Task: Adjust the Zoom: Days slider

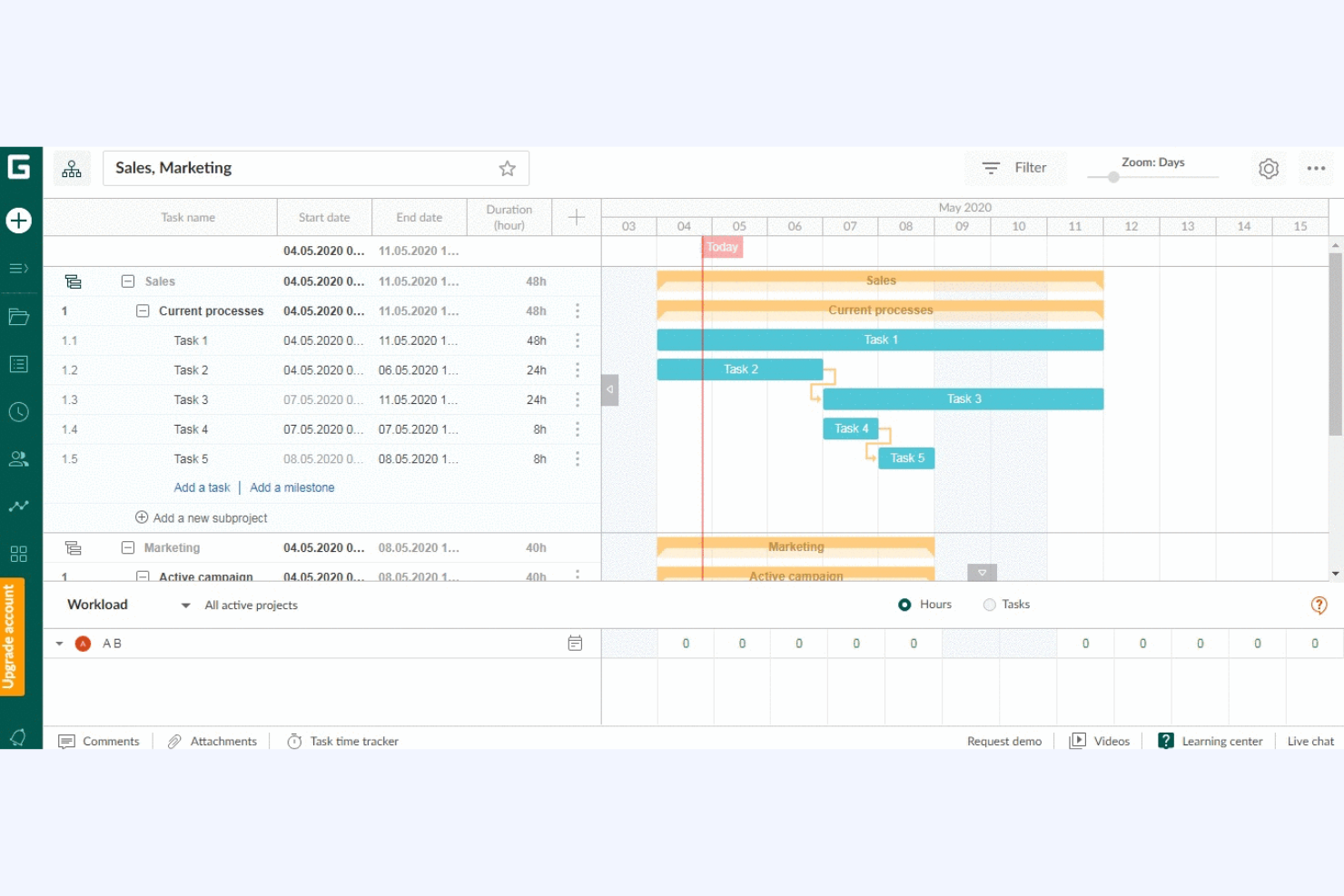Action: pos(1114,178)
